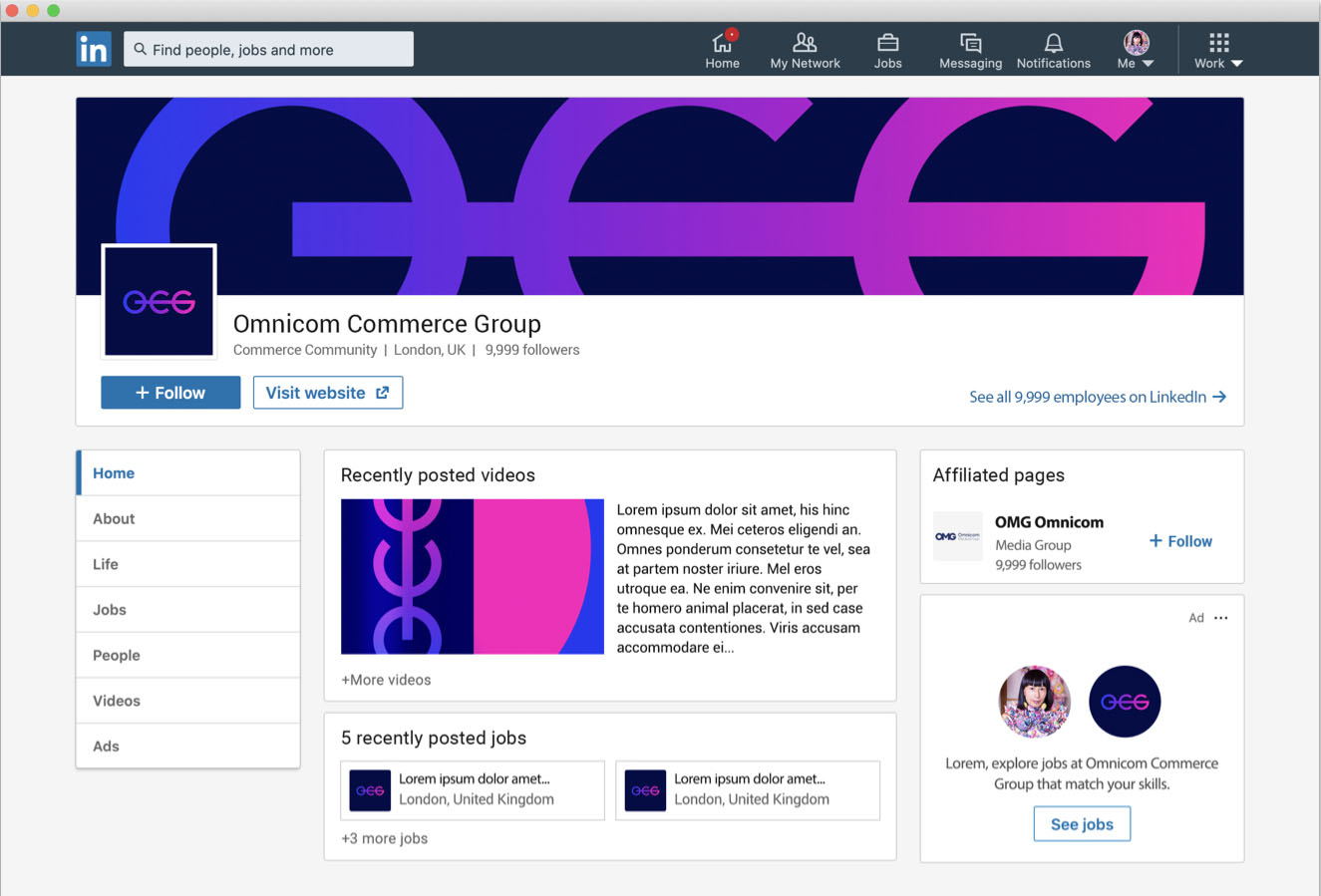
Task: Click the OMG Omnicom affiliated page logo
Action: pos(957,536)
